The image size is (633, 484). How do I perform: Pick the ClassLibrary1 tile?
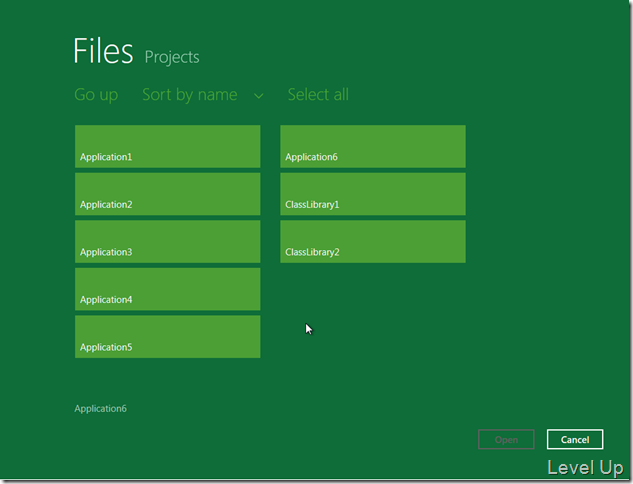[373, 194]
